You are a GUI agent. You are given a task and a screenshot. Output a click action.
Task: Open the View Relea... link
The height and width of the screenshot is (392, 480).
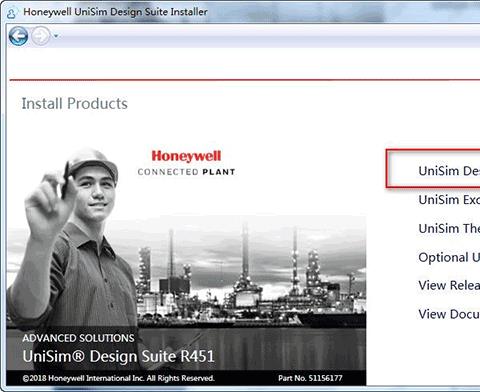coord(449,285)
